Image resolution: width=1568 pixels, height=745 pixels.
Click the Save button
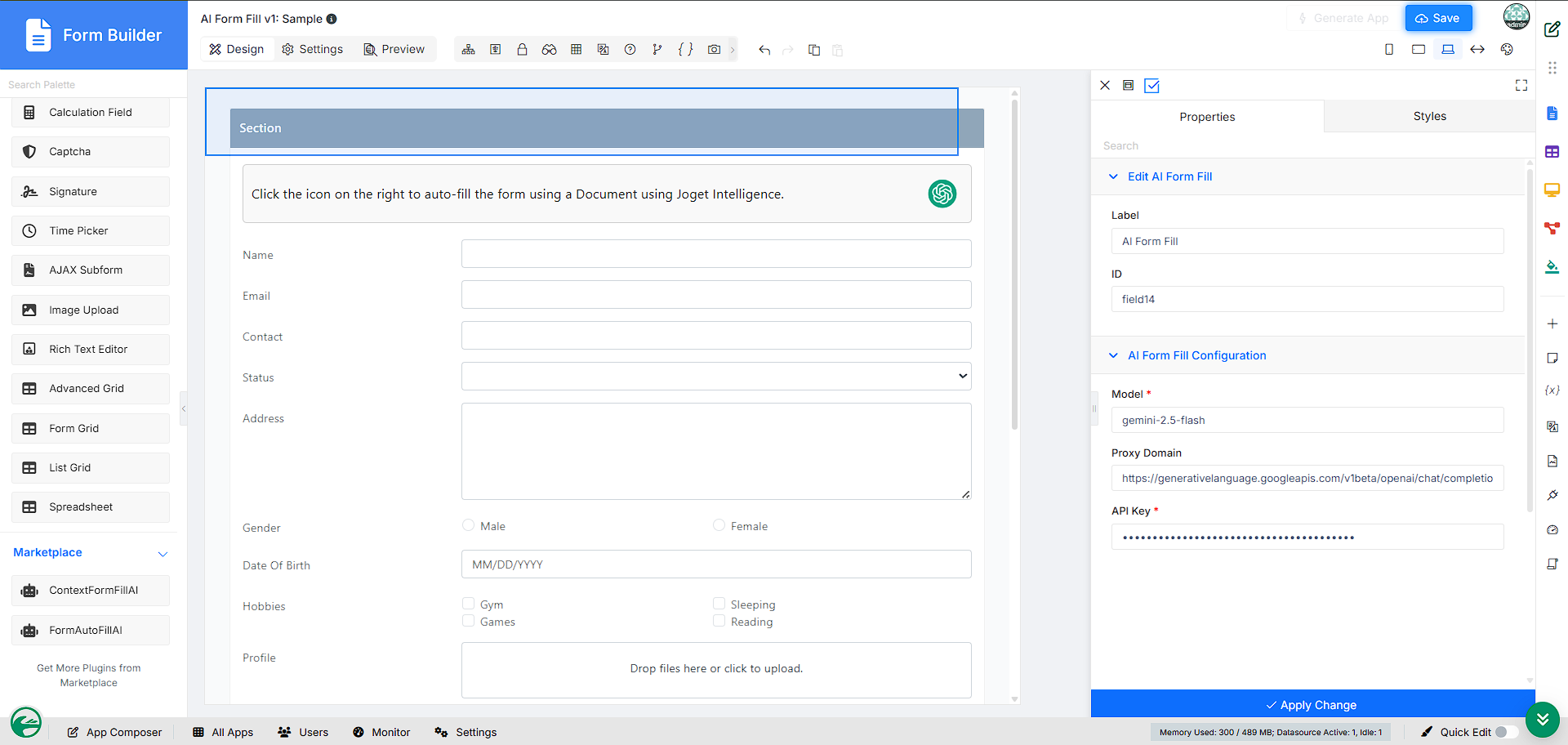1438,18
